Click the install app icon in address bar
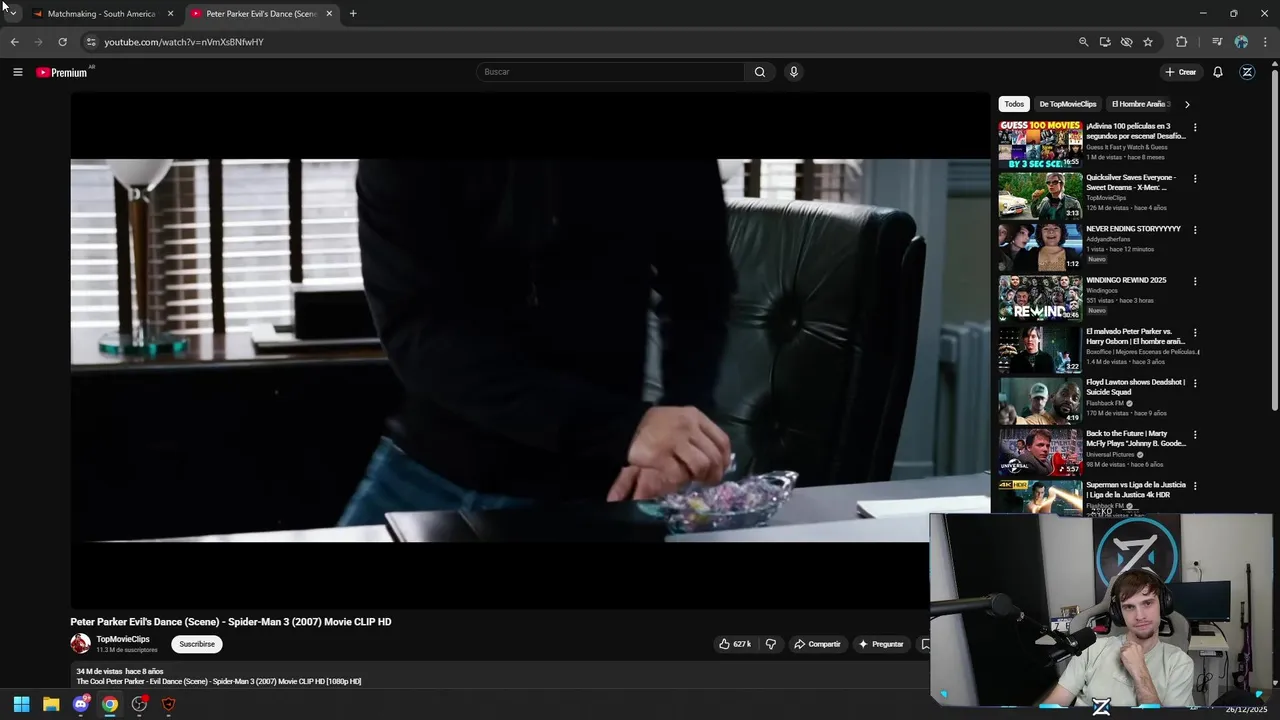The height and width of the screenshot is (720, 1280). (1105, 42)
